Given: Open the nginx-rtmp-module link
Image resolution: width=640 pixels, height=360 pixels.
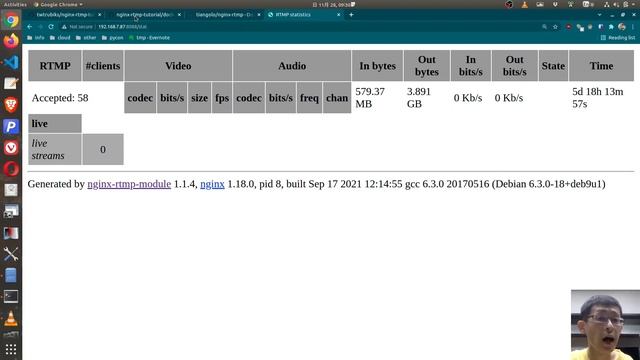Looking at the screenshot, I should (x=129, y=184).
